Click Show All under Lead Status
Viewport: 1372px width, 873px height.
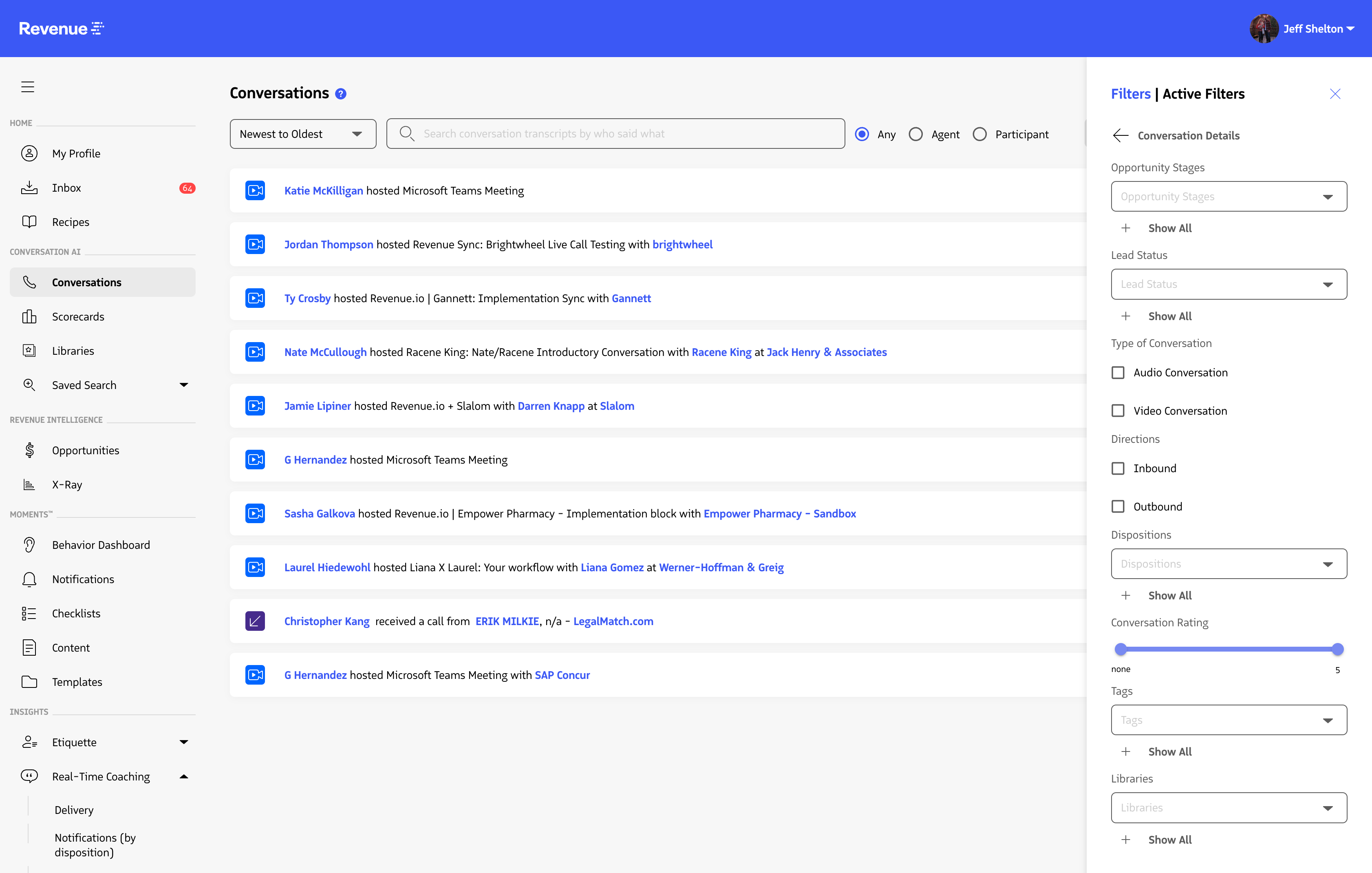point(1169,316)
